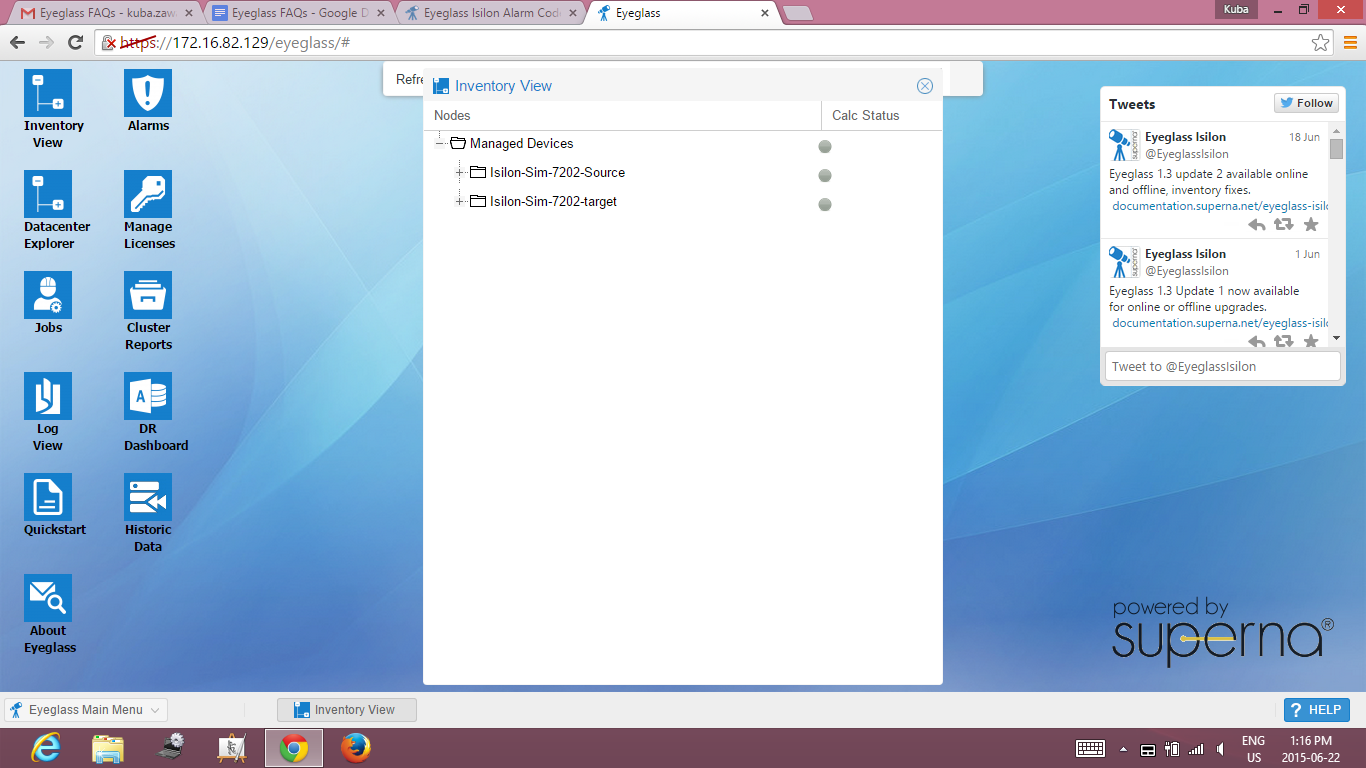Expand Isilon-Sim-7202-target node

click(x=460, y=202)
